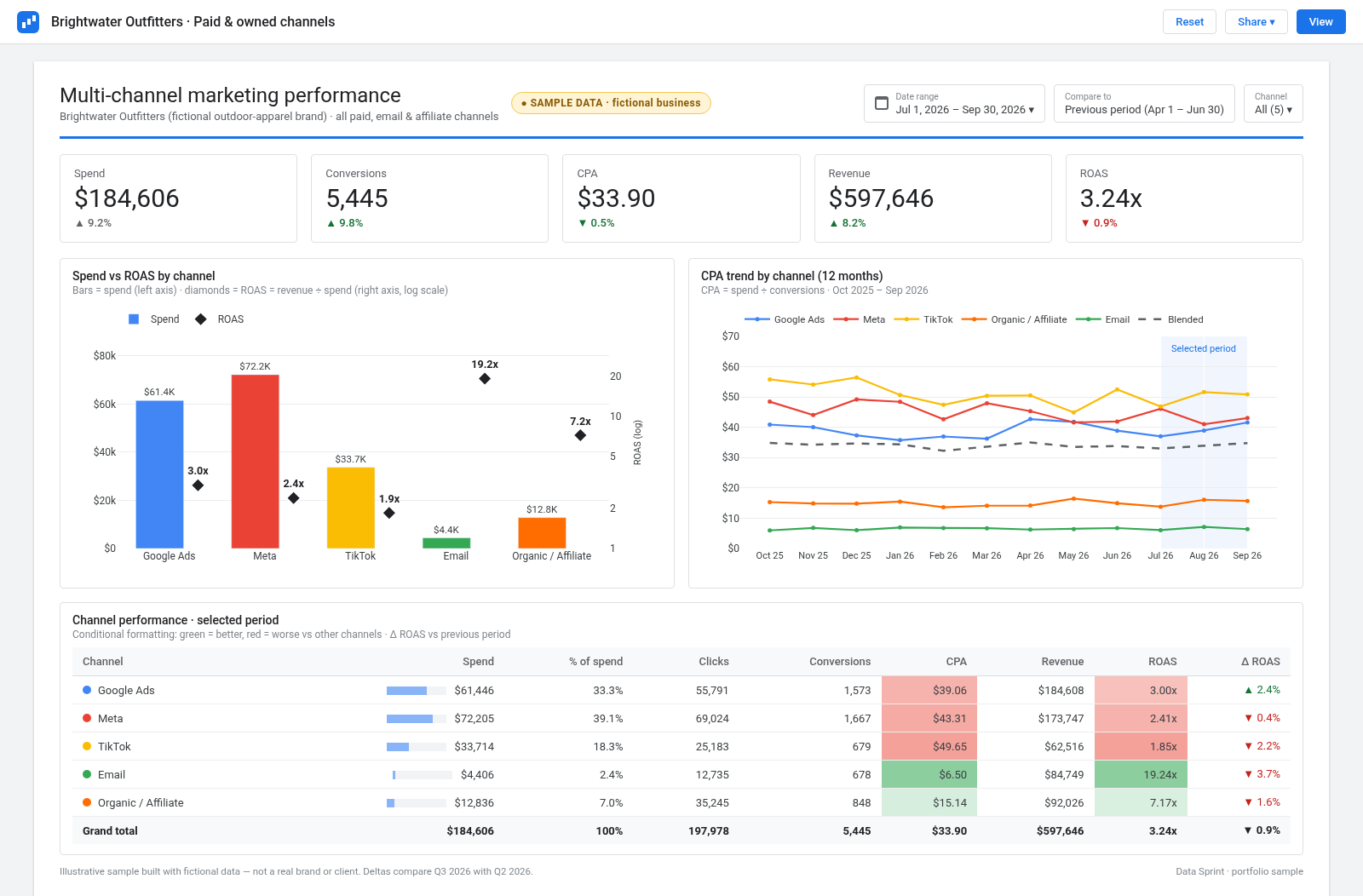
Task: Click the Organic / Affiliate 7.2x diamond marker
Action: click(x=580, y=435)
